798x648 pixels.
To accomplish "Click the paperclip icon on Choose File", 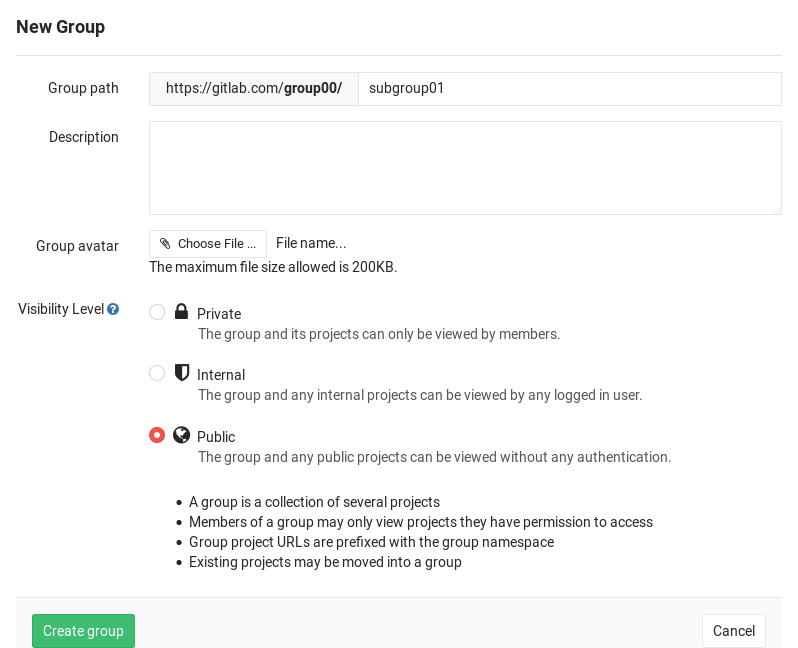I will tap(165, 244).
